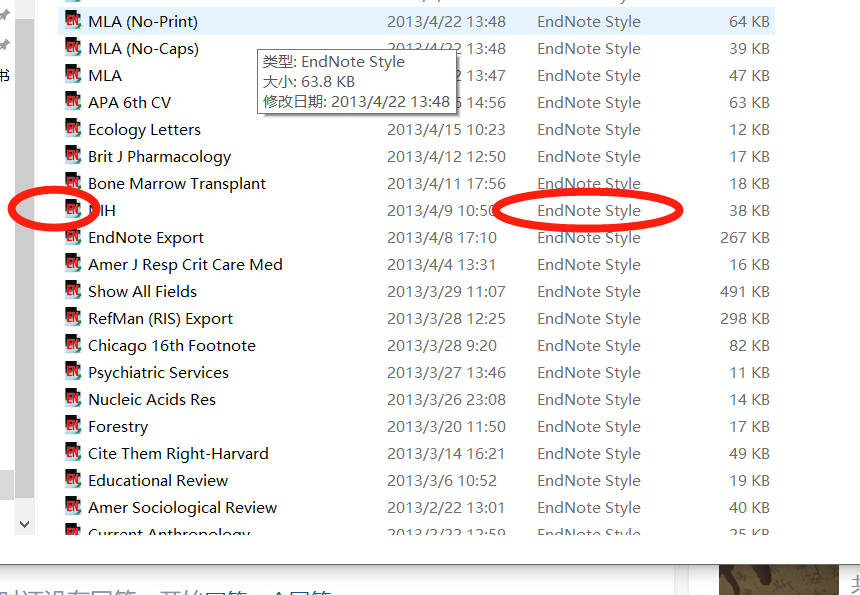
Task: Click the date 2013/3/27 13:46
Action: point(446,372)
